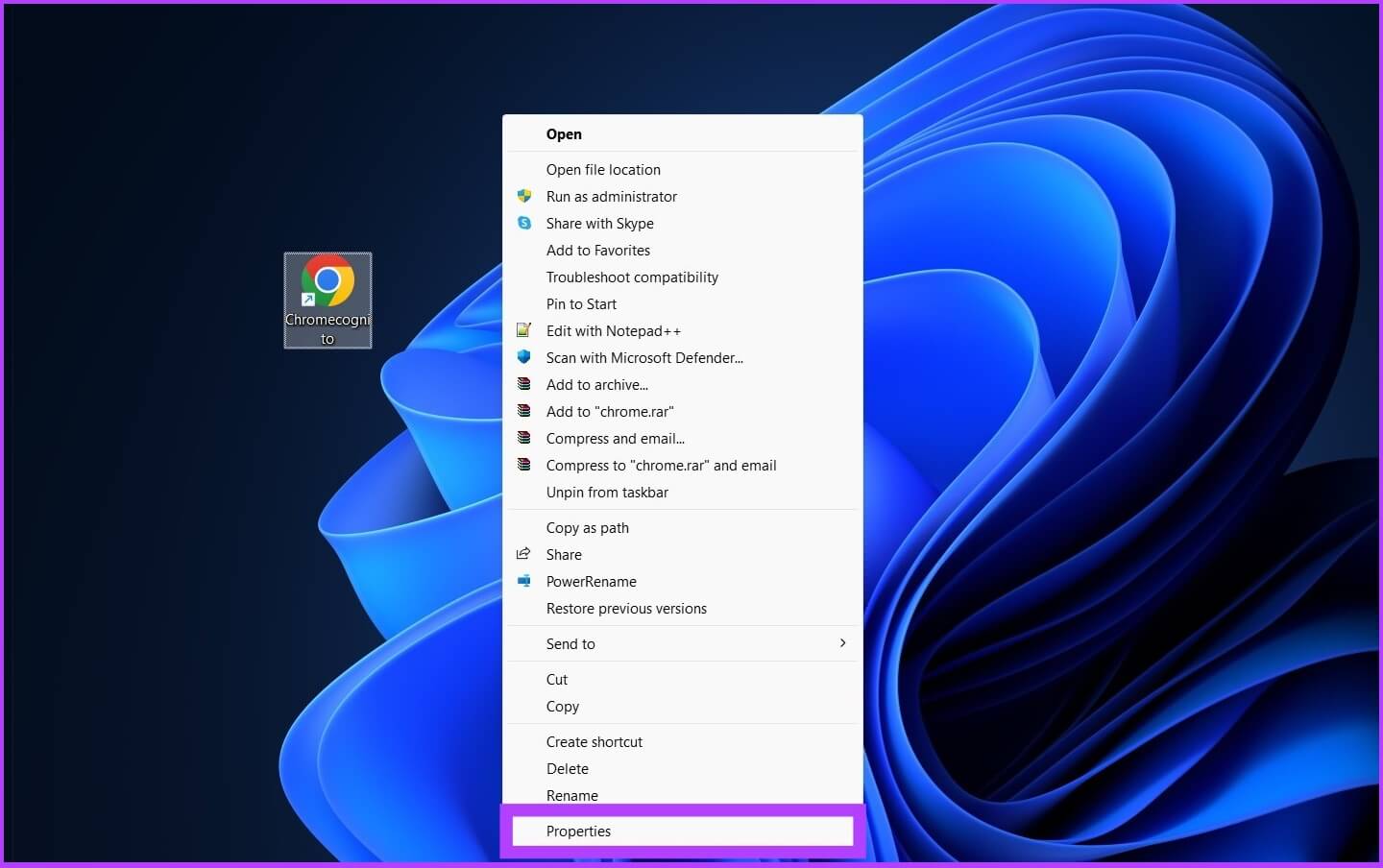Select Run as administrator
This screenshot has width=1383, height=868.
click(683, 197)
